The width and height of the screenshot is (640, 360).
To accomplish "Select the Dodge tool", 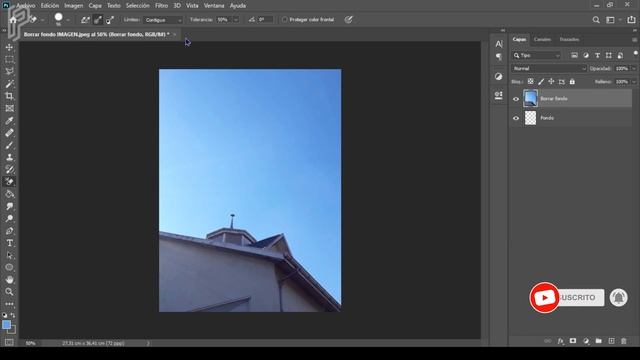I will pos(9,219).
